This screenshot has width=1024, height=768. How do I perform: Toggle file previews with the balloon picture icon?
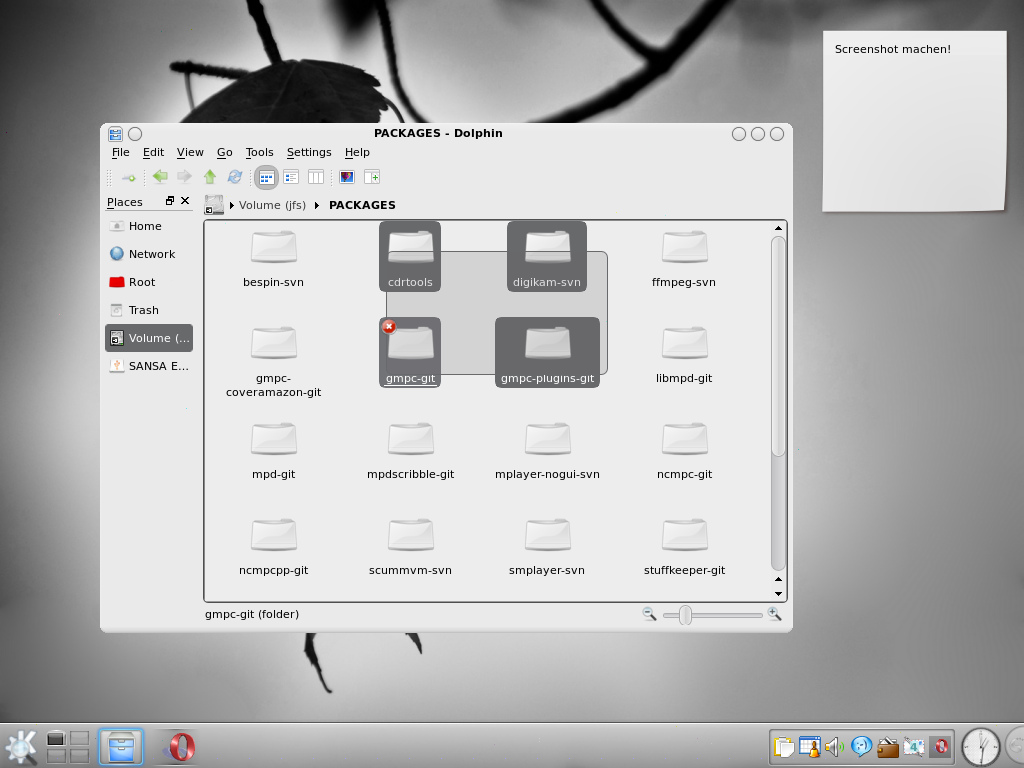tap(347, 177)
